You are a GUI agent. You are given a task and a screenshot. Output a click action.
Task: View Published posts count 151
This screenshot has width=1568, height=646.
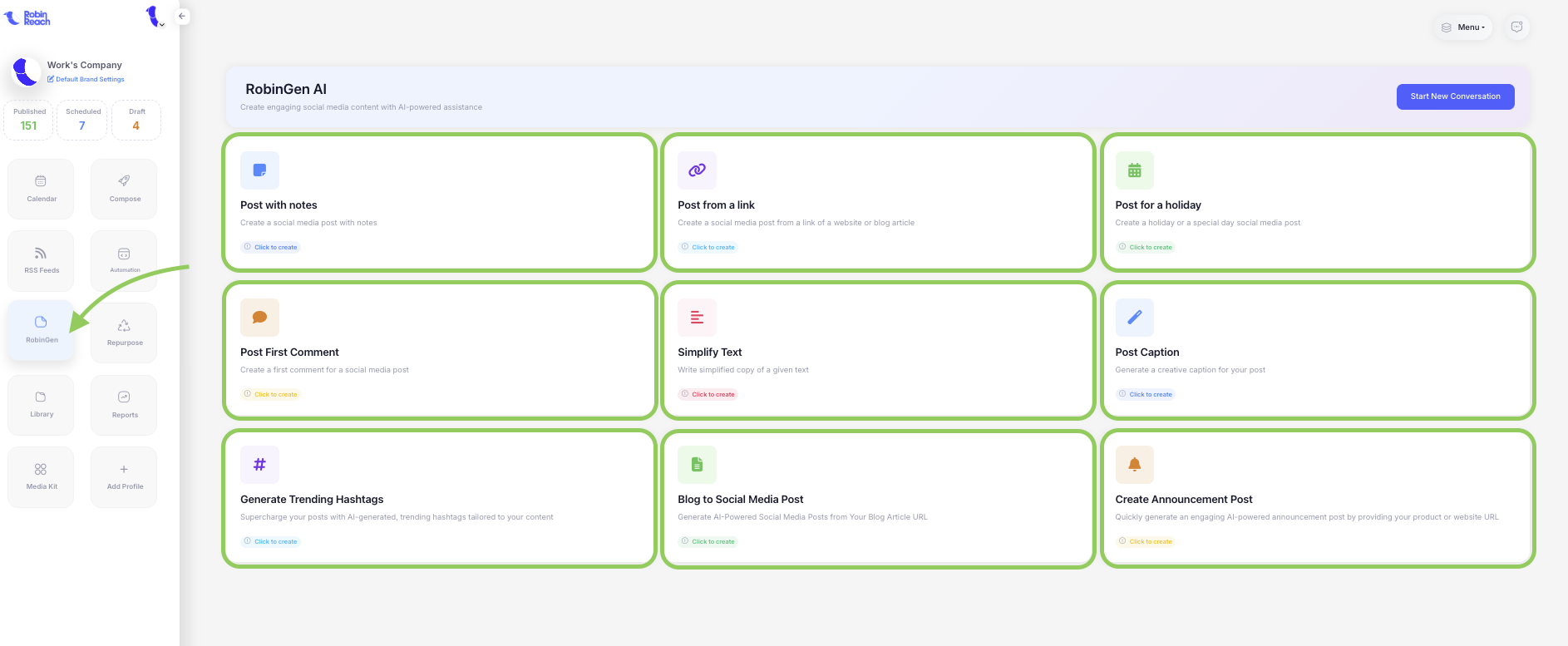coord(29,121)
